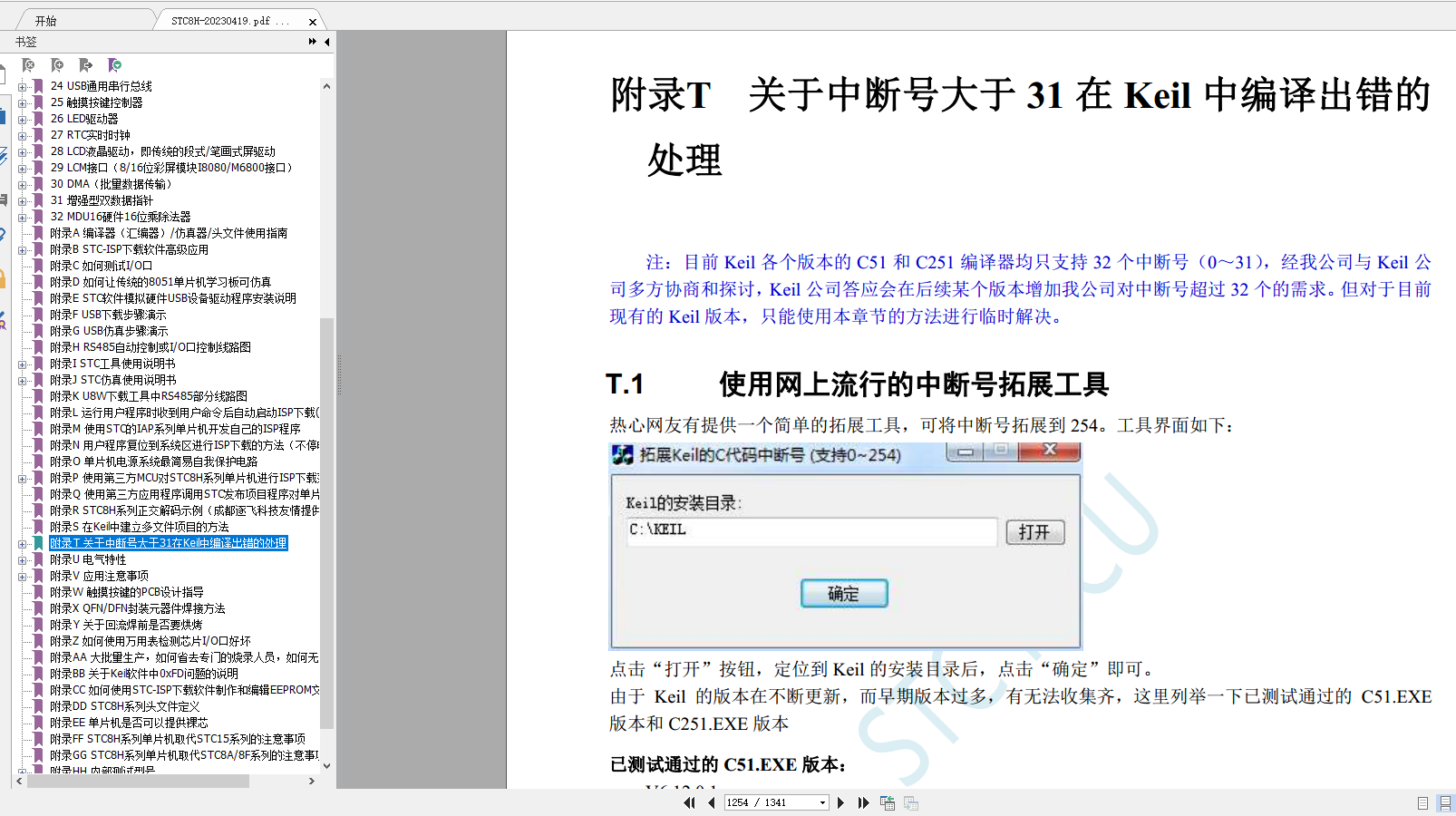
Task: Jump to the last page
Action: tap(863, 802)
